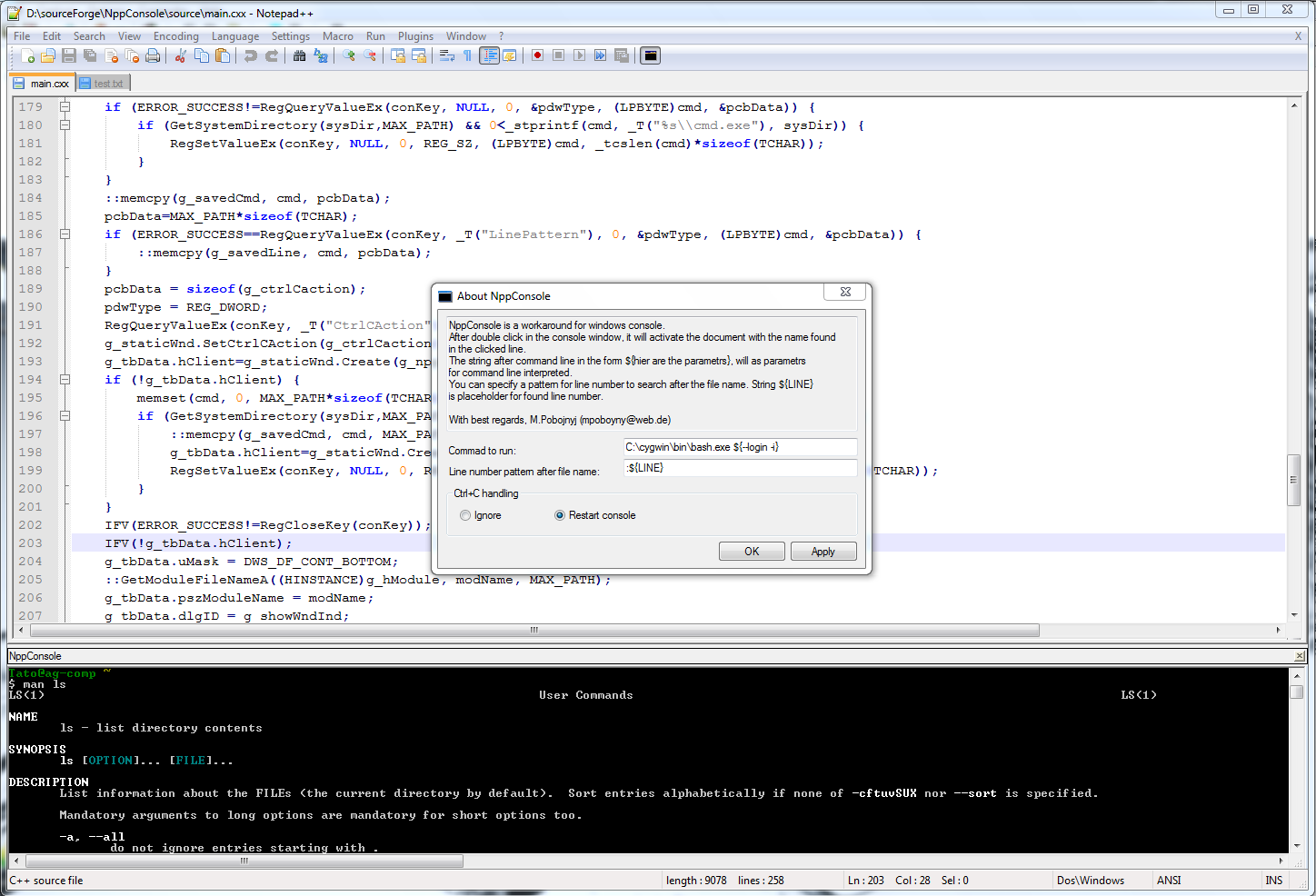The image size is (1316, 896).
Task: Toggle Word Wrap on the toolbar
Action: pyautogui.click(x=446, y=55)
